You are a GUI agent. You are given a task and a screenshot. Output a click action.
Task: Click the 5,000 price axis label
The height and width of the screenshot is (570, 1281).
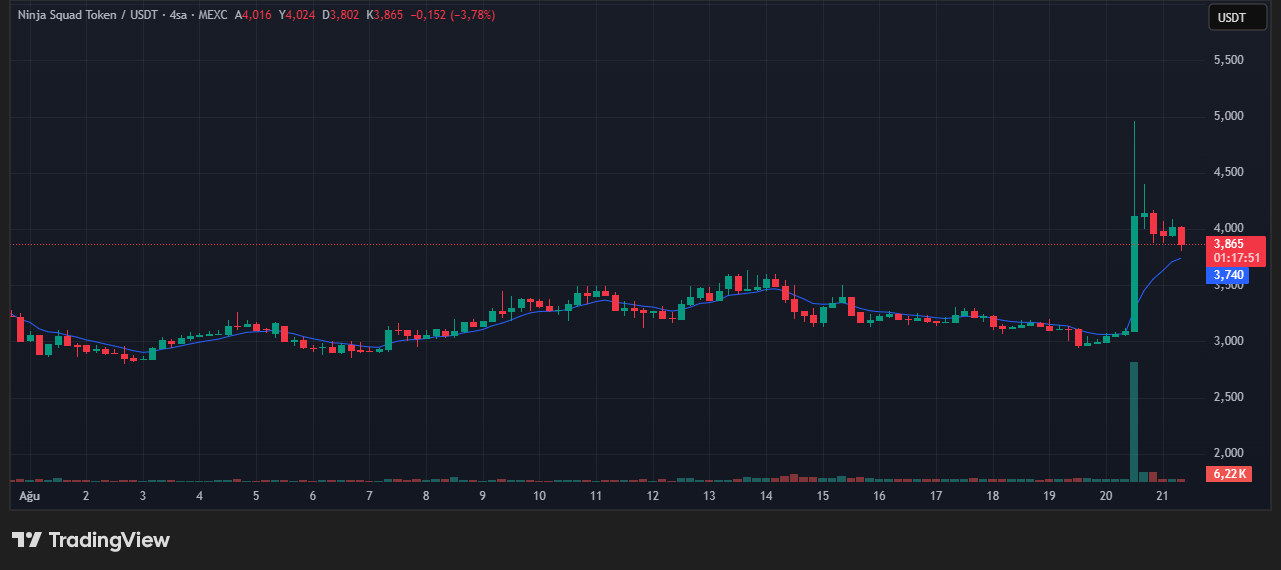[1227, 116]
